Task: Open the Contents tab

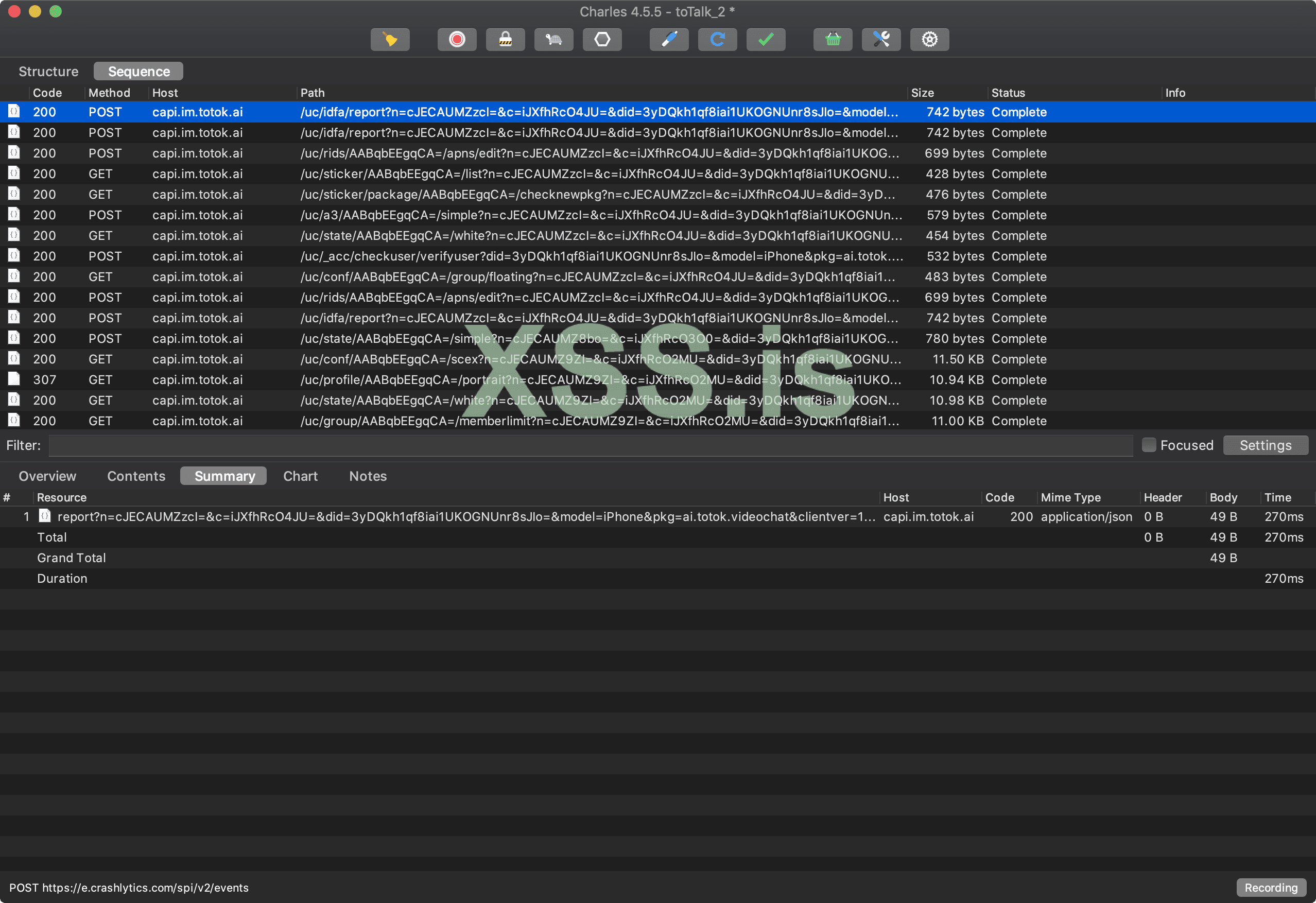Action: pos(136,476)
